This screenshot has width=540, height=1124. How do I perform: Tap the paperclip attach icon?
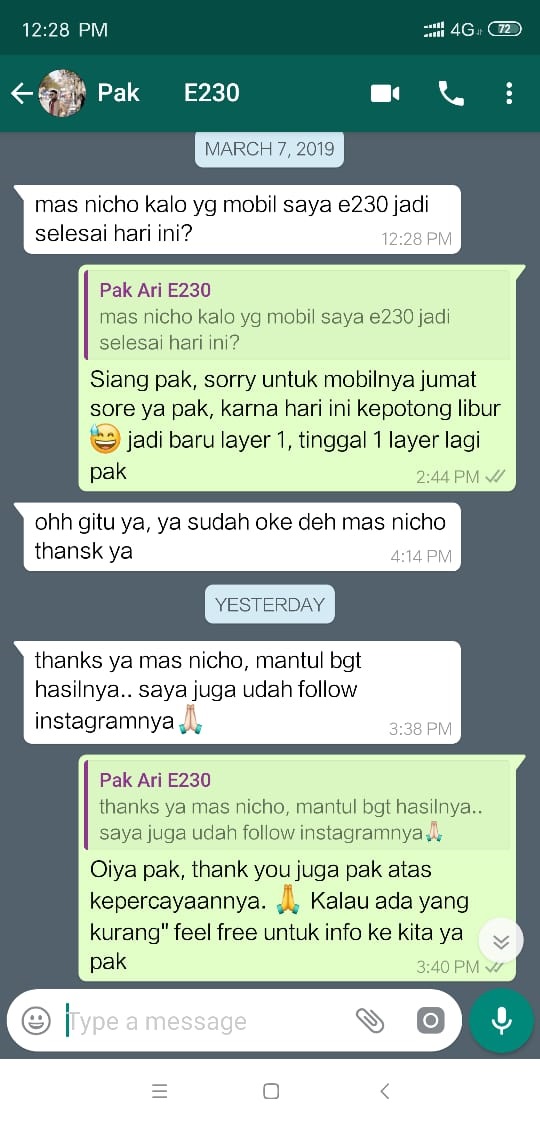(x=370, y=1020)
